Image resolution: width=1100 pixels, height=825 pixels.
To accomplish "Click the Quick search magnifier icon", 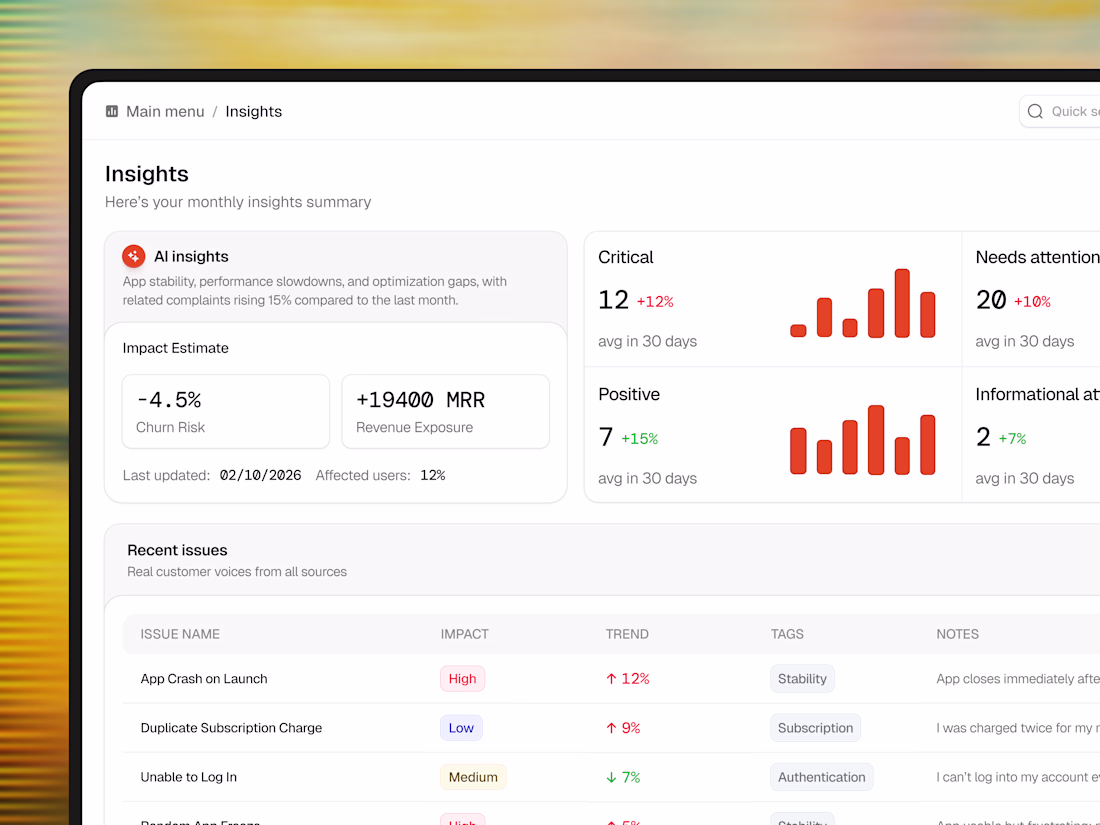I will pos(1035,112).
